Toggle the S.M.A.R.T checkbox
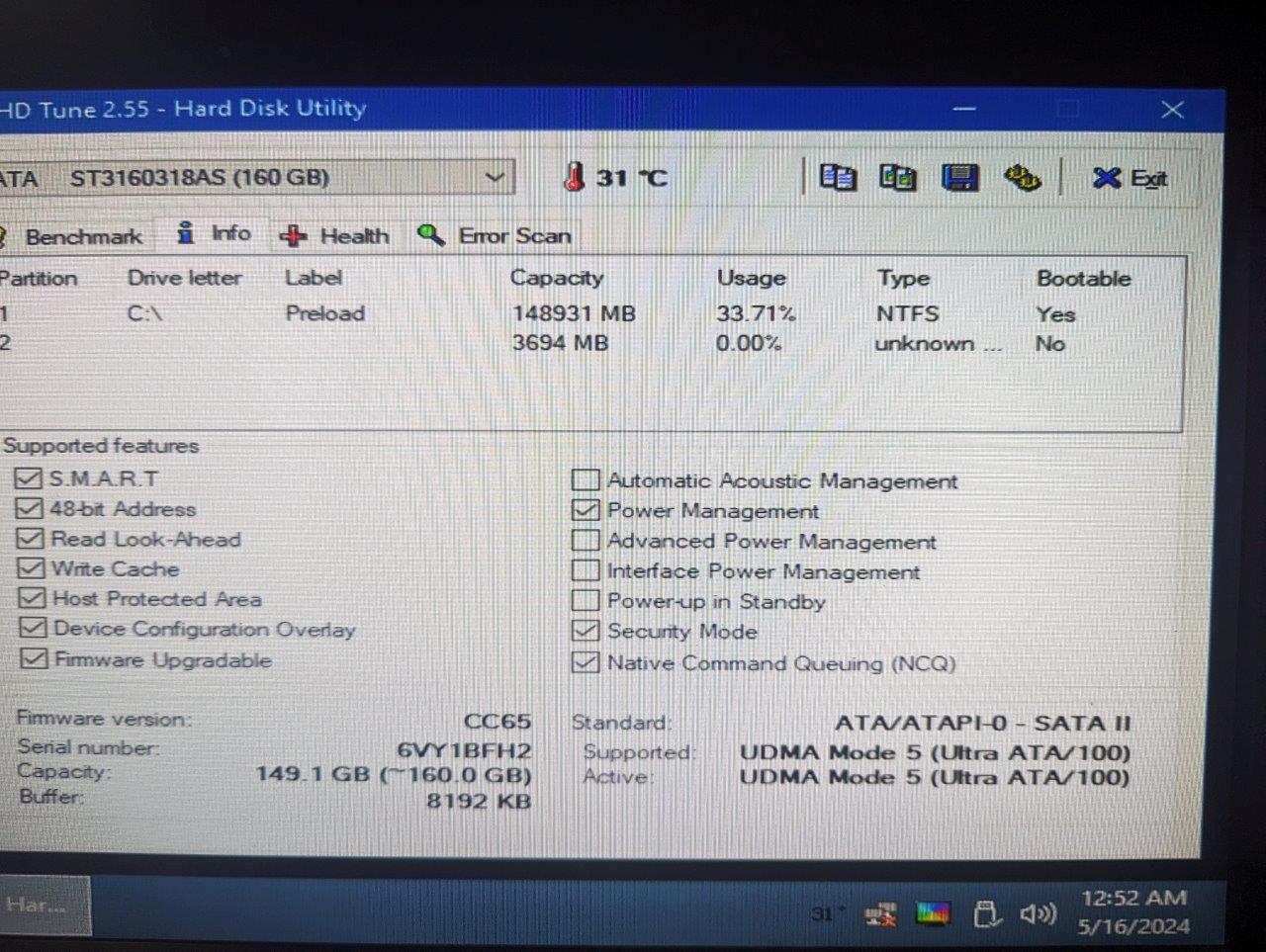 coord(28,478)
